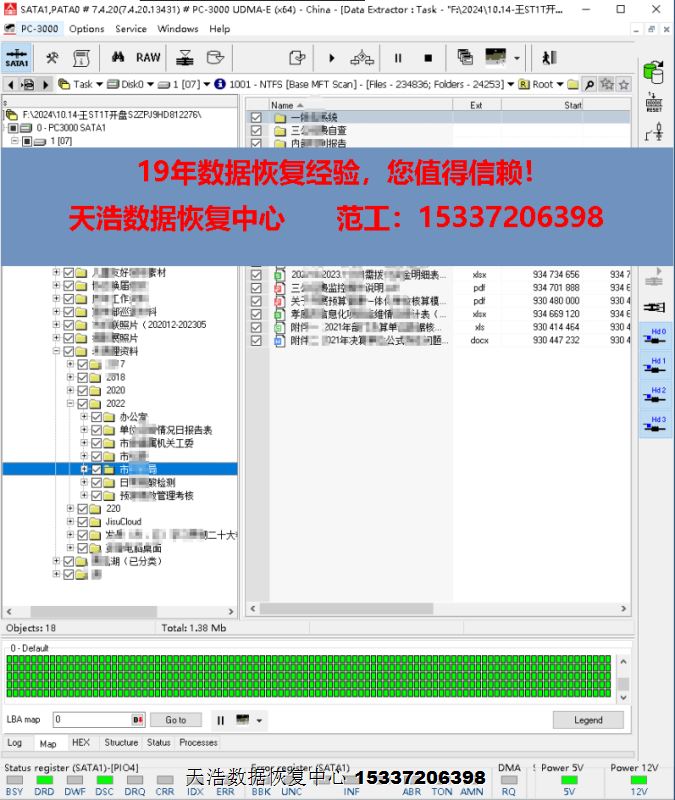Open the Service menu
Screen dimensions: 675x800
click(131, 29)
